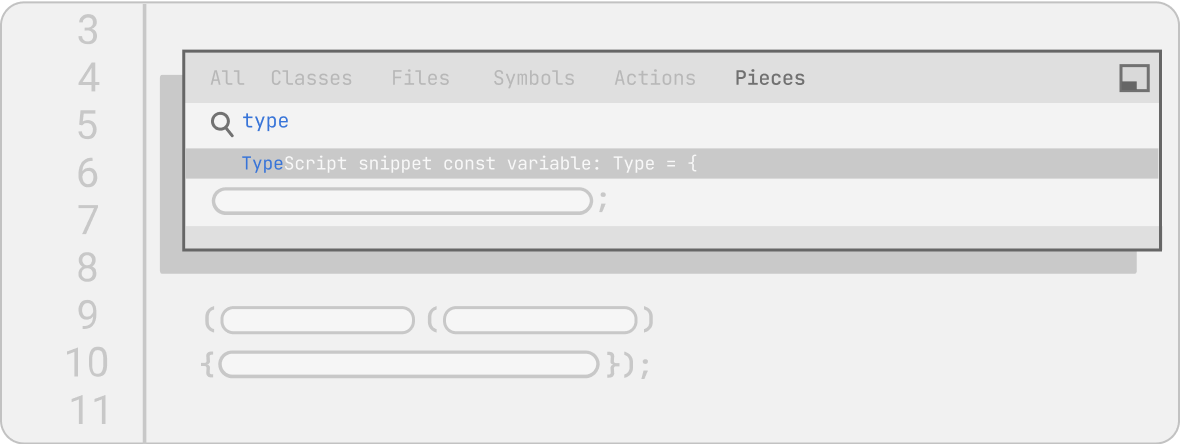Open the Actions tab

(x=654, y=78)
